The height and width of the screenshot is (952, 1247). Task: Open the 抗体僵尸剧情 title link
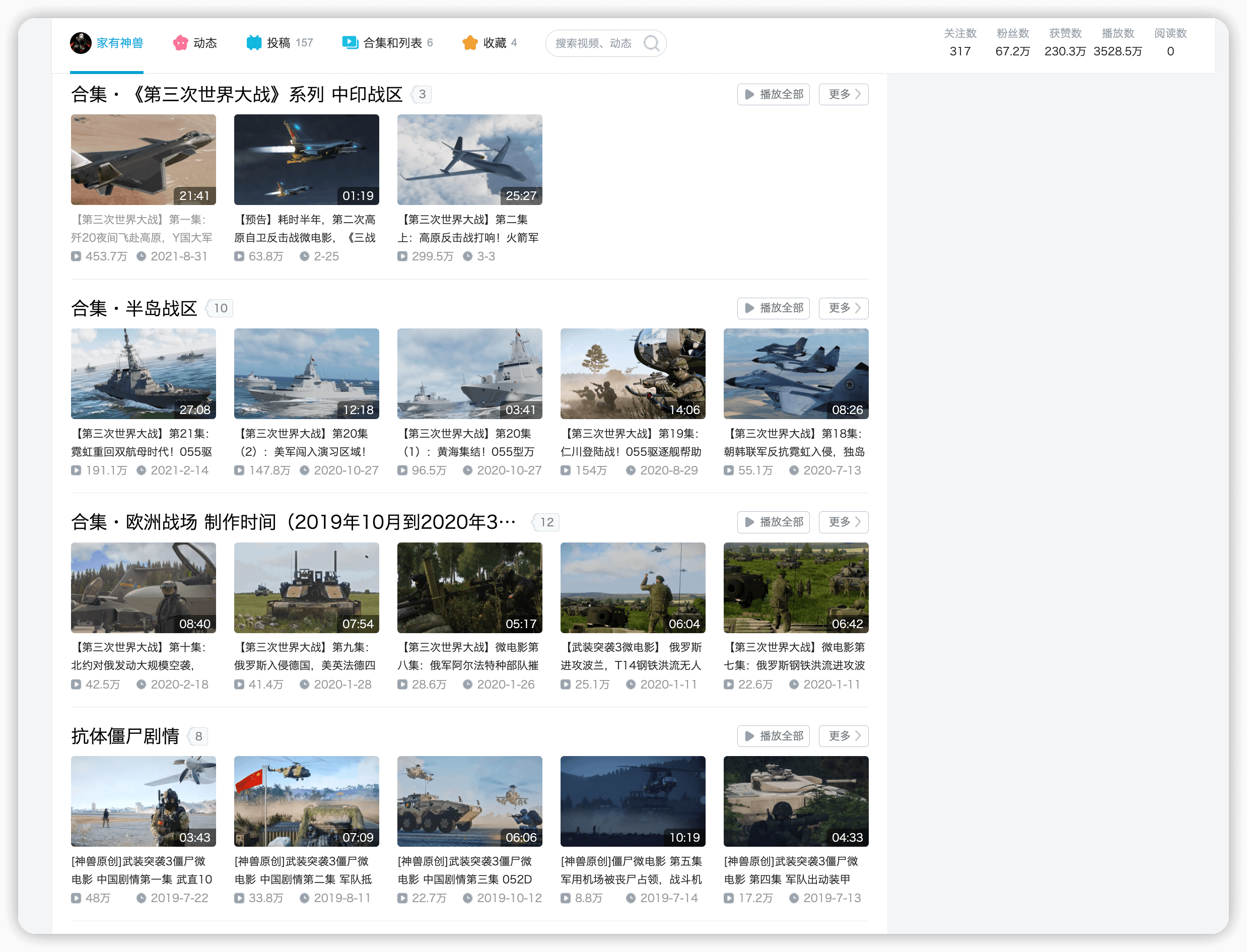click(124, 736)
